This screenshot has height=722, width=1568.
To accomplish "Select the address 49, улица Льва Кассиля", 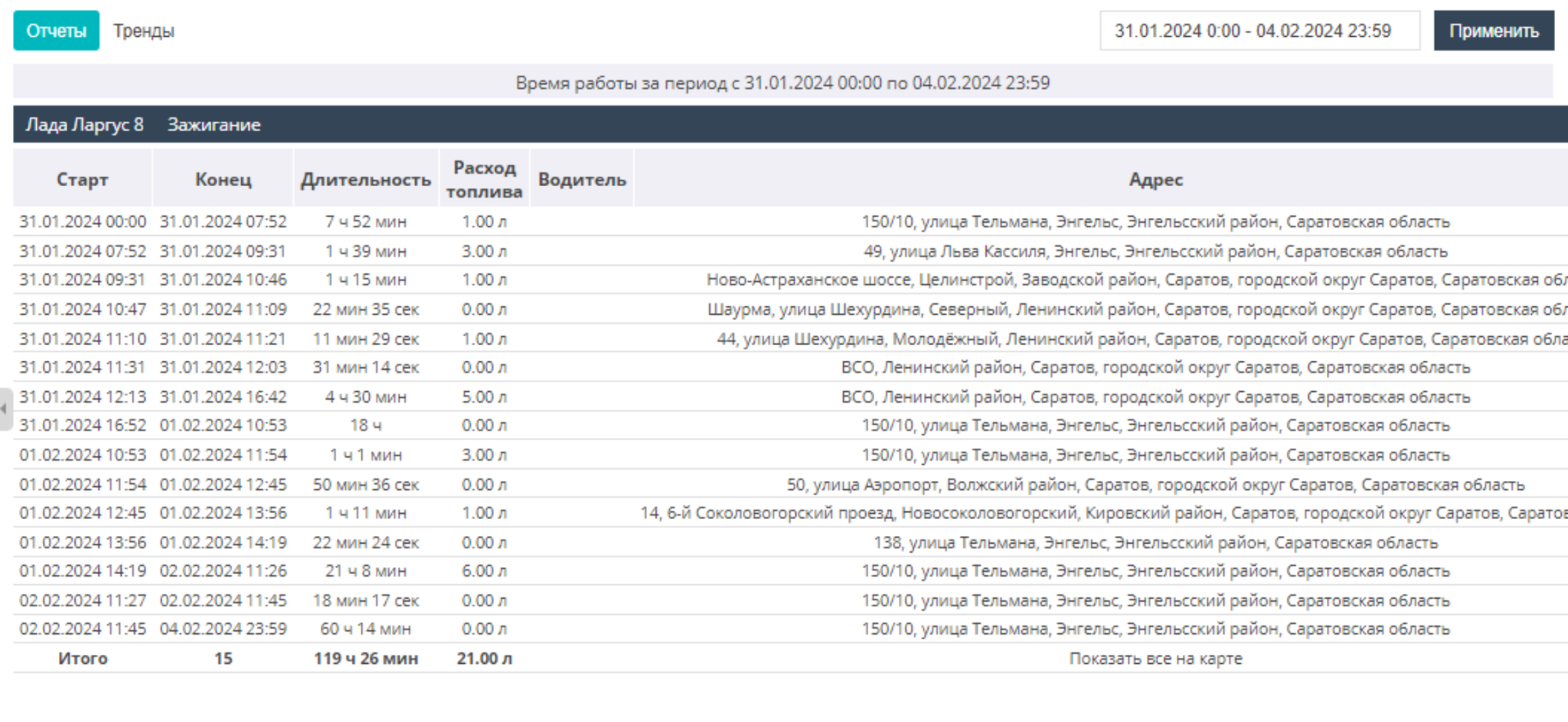I will pos(1155,251).
